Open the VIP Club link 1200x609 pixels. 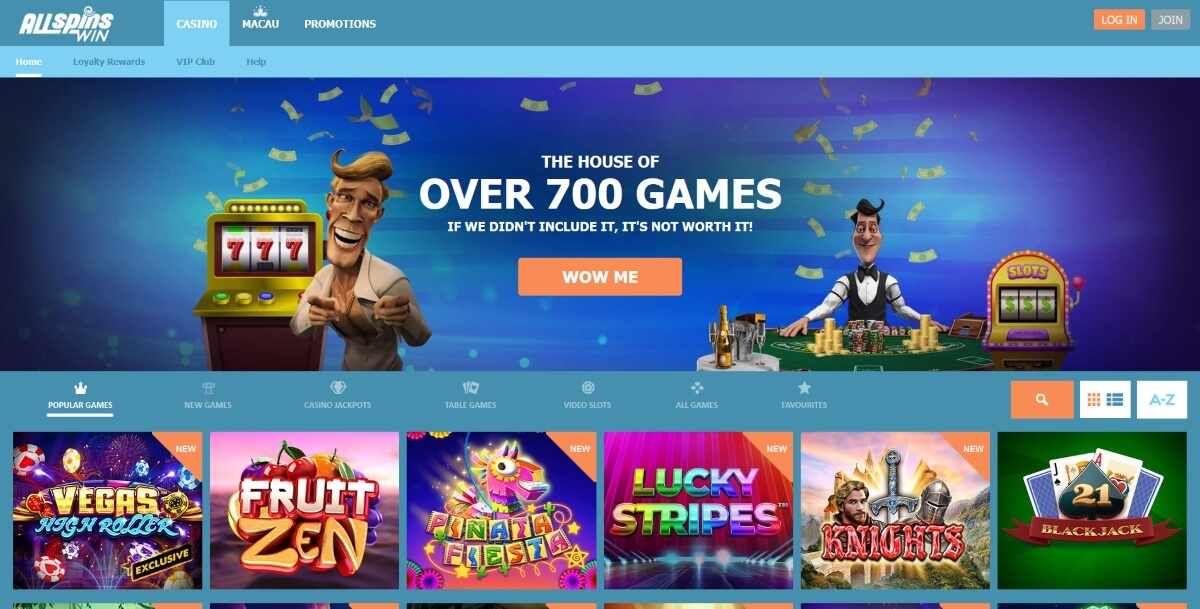pyautogui.click(x=196, y=62)
